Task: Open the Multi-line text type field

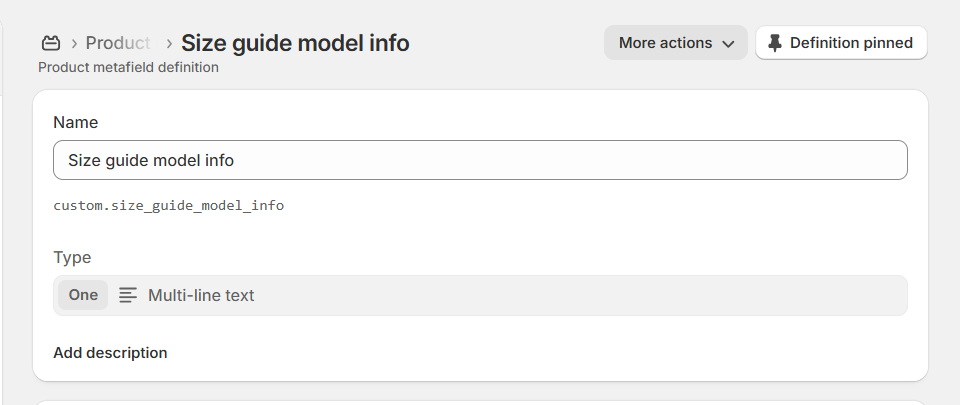Action: click(500, 295)
